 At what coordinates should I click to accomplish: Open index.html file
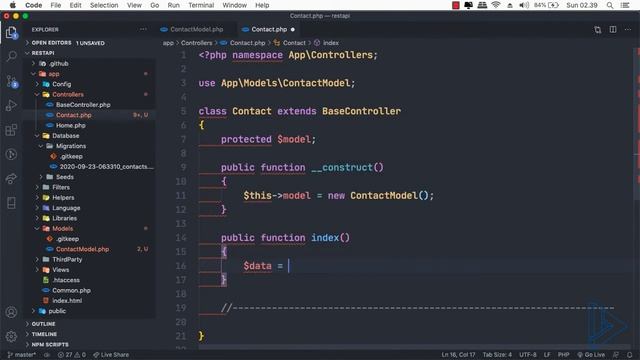(x=67, y=301)
